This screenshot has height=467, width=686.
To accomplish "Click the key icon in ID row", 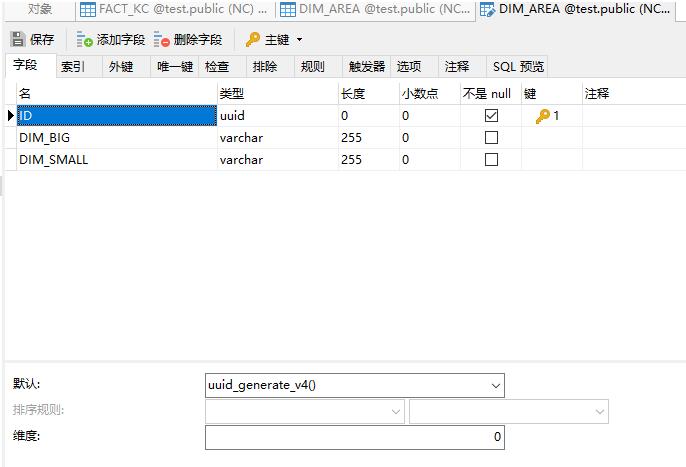I will 543,116.
